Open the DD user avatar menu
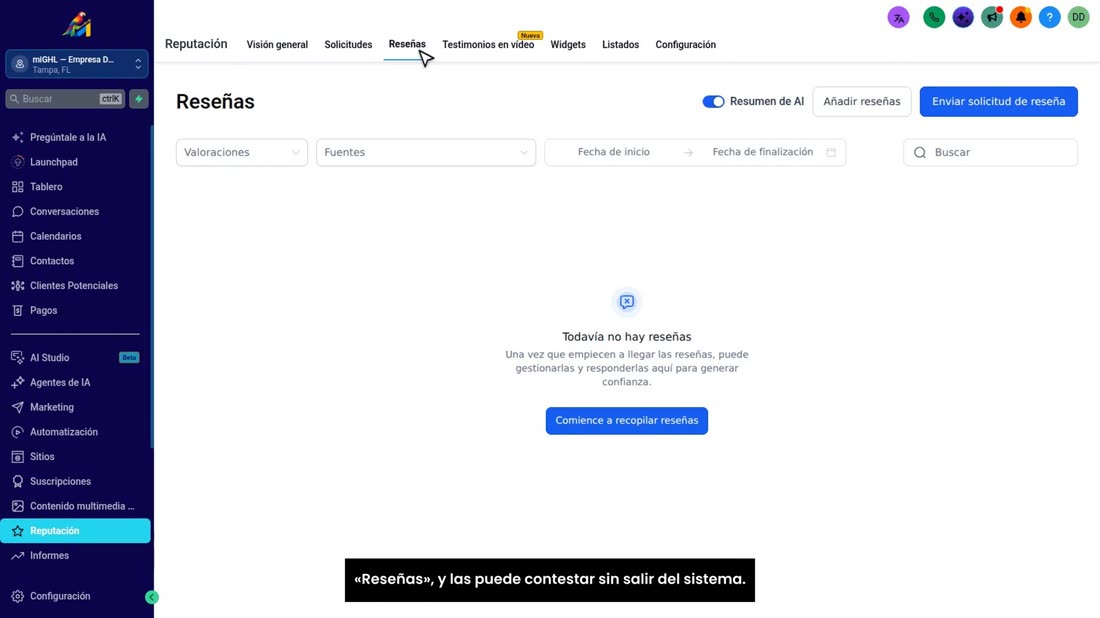This screenshot has width=1100, height=618. 1078,18
